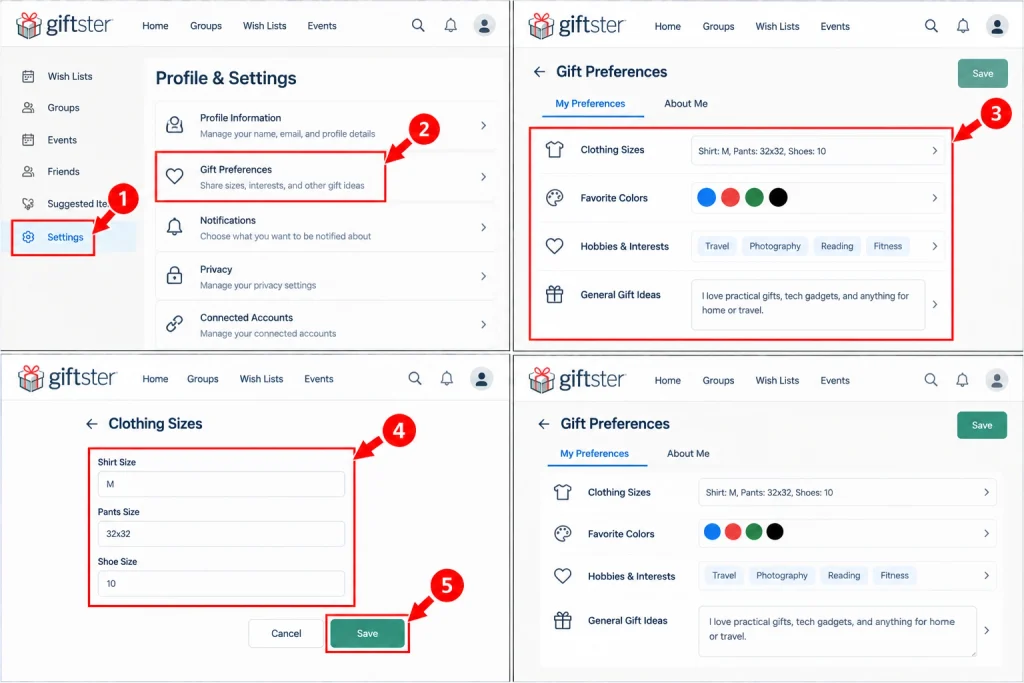Select My Preferences tab in the lower Gift Preferences panel
Viewport: 1024px width, 683px height.
coord(594,453)
